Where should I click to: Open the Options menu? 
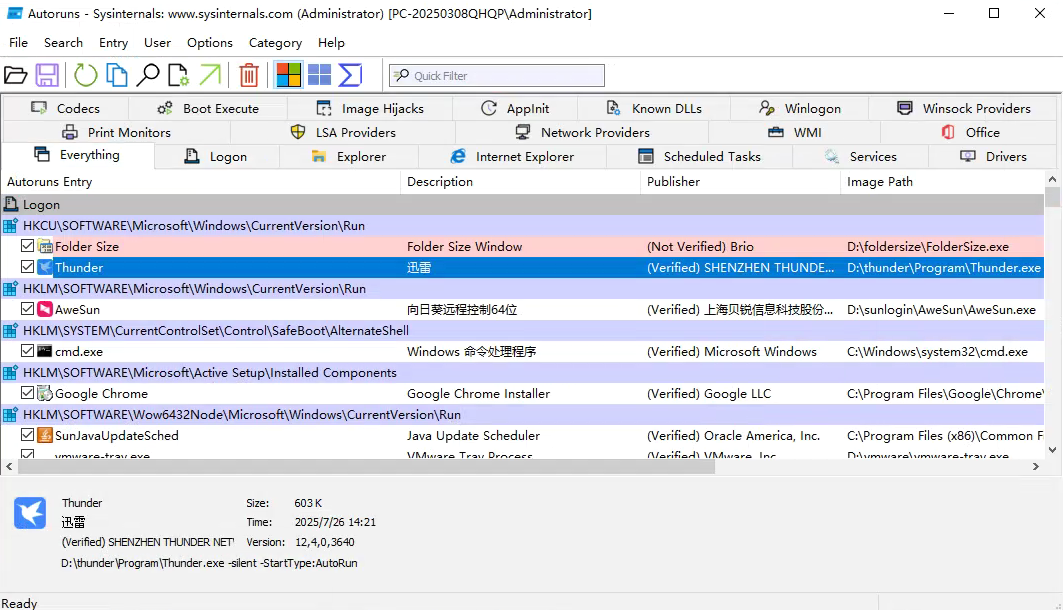[x=209, y=43]
